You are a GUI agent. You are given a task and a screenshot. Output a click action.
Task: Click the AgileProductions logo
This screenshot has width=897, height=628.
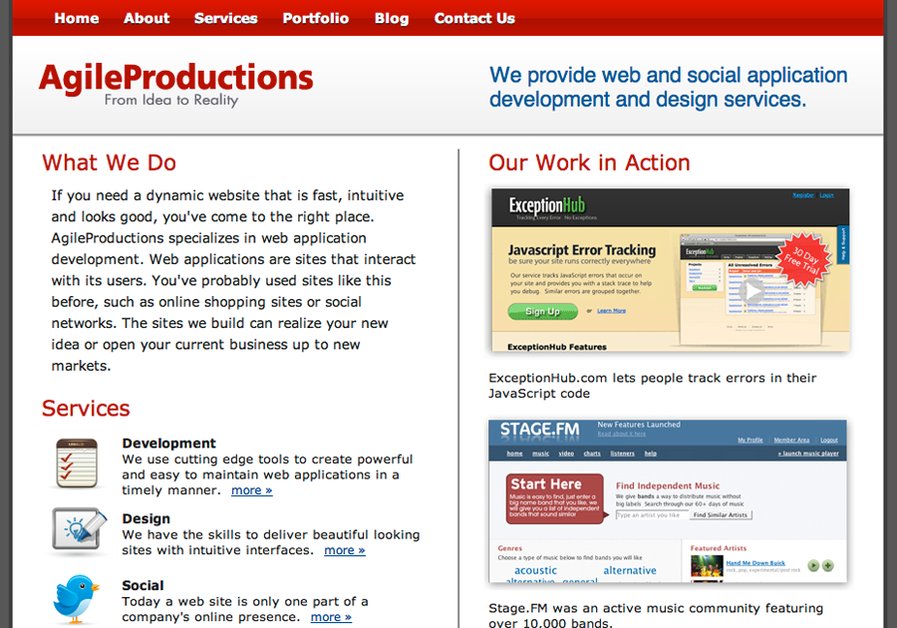tap(176, 85)
